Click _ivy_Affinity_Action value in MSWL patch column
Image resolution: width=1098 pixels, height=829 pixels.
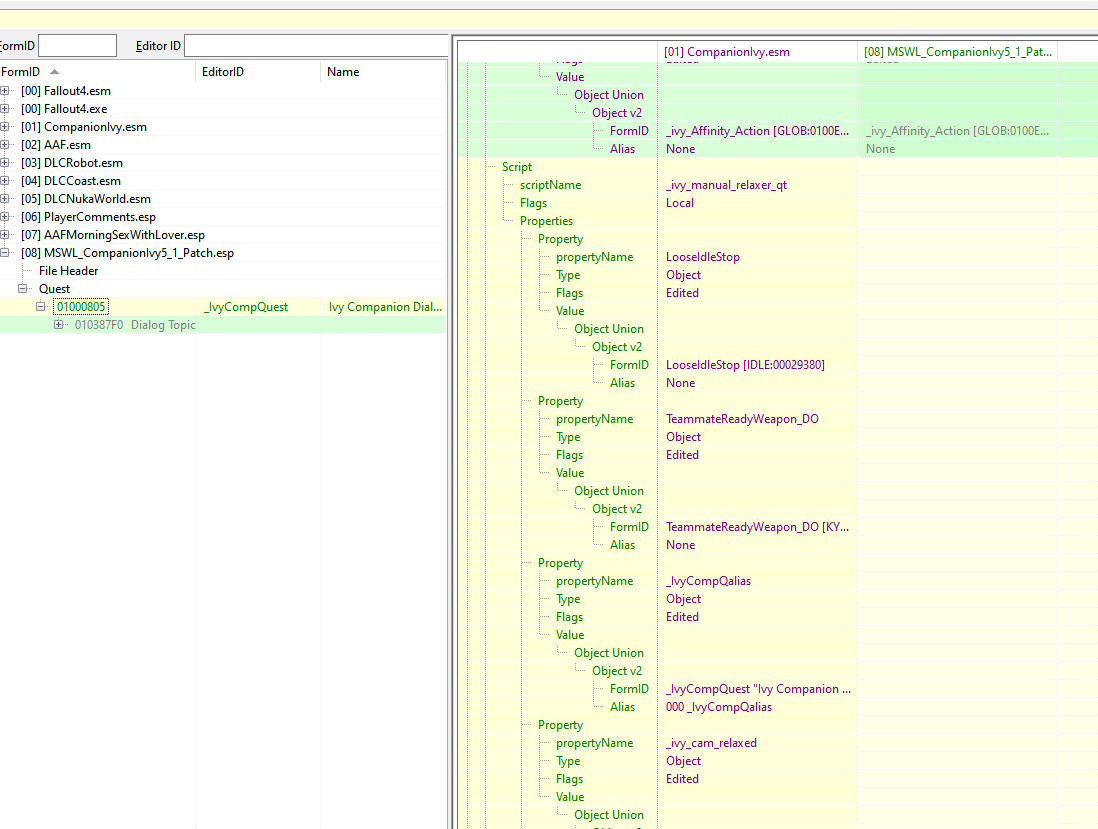(957, 131)
